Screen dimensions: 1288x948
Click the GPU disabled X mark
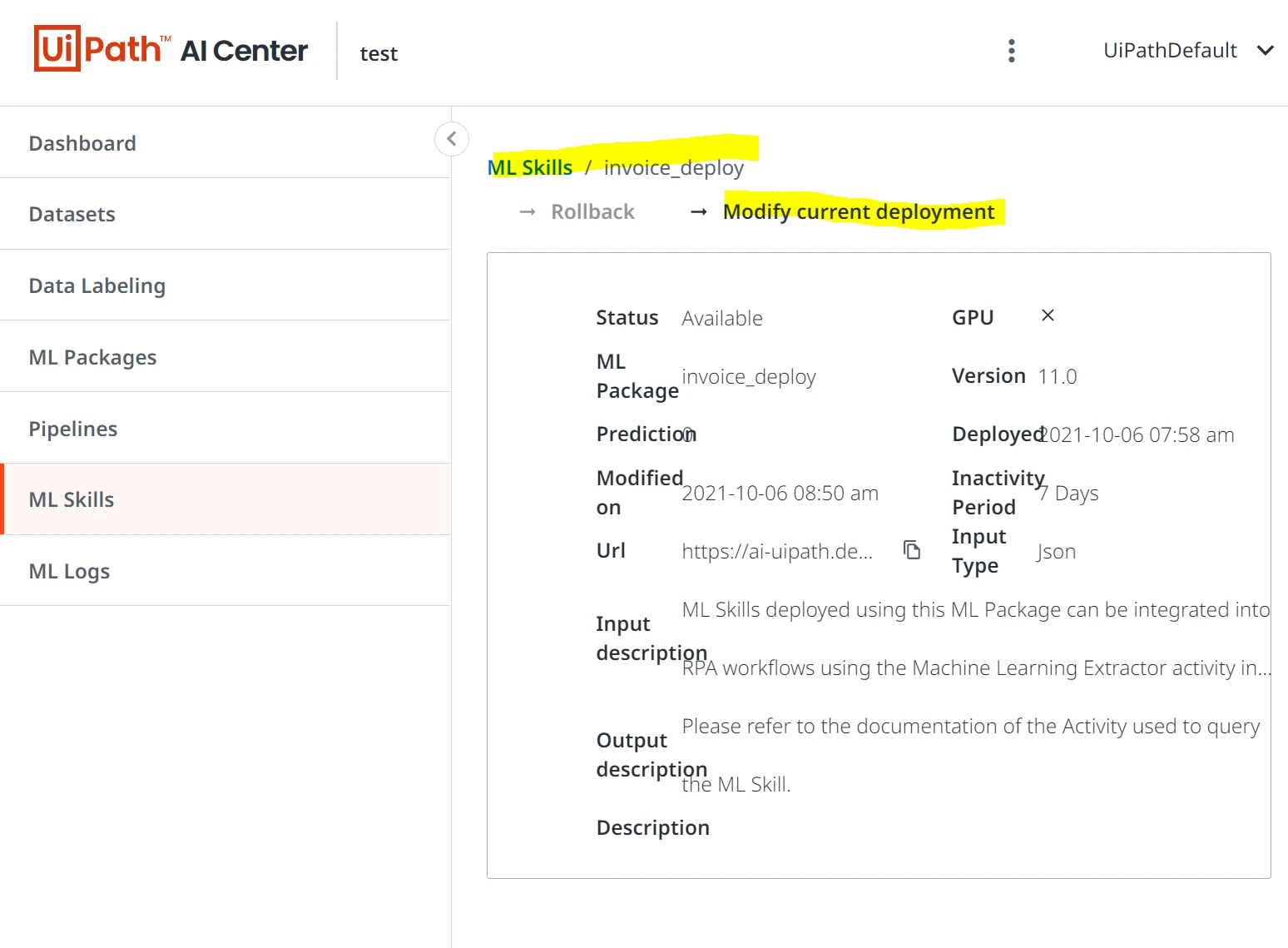point(1048,315)
